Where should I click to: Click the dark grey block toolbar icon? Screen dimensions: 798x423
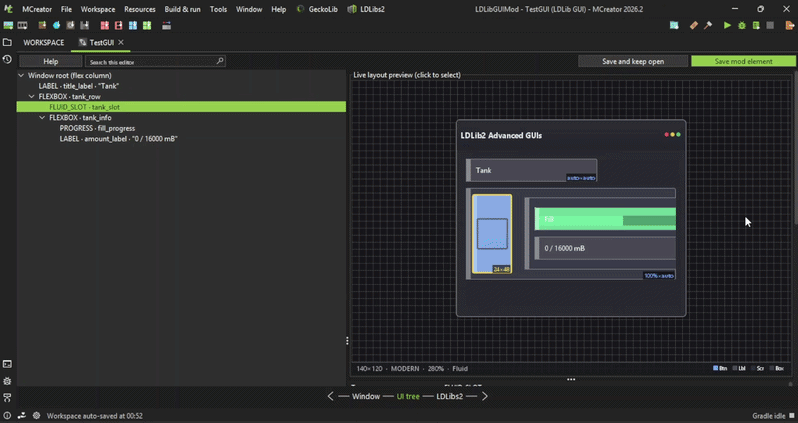click(x=84, y=25)
